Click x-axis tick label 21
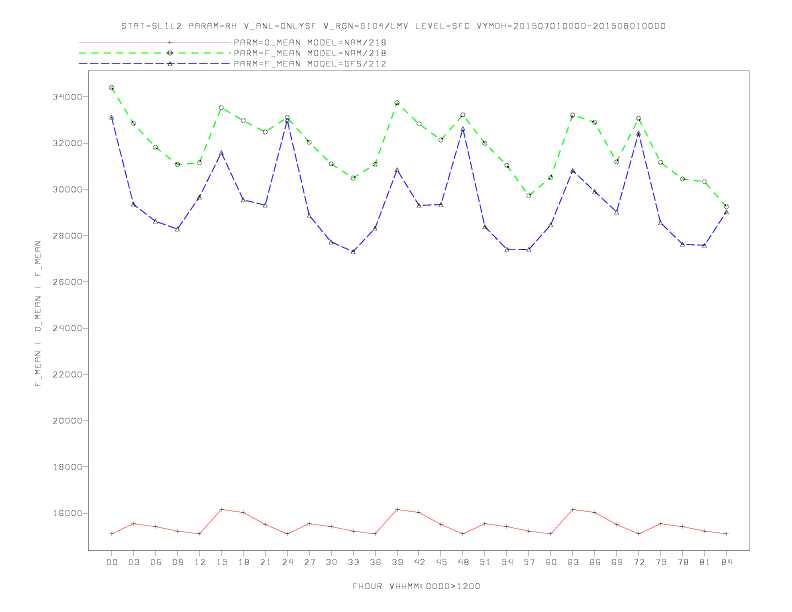The image size is (792, 612). click(265, 562)
